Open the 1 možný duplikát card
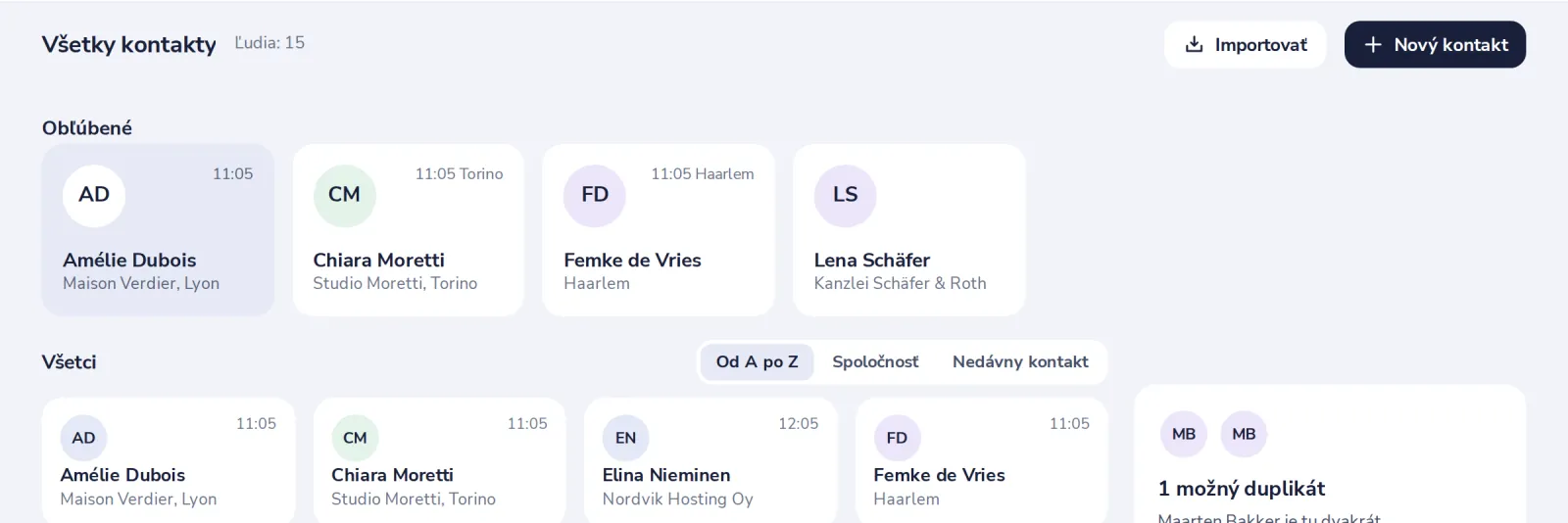Image resolution: width=1568 pixels, height=523 pixels. (1330, 454)
